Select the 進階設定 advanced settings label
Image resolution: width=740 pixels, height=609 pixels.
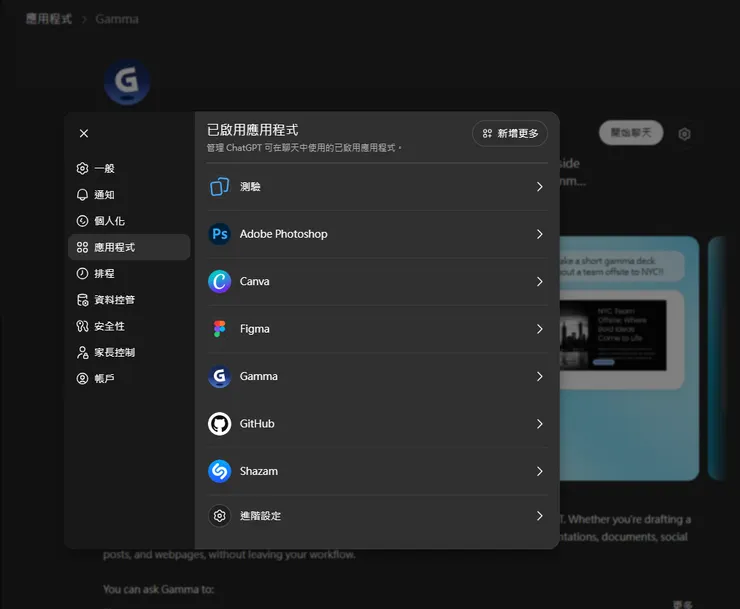[x=261, y=516]
